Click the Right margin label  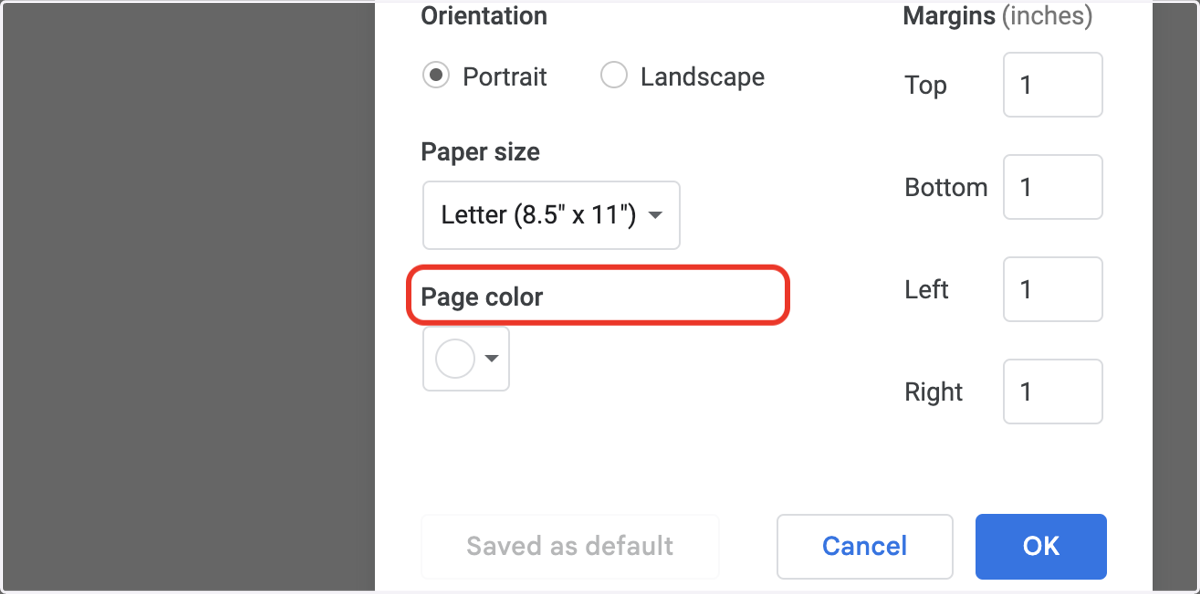pos(934,391)
